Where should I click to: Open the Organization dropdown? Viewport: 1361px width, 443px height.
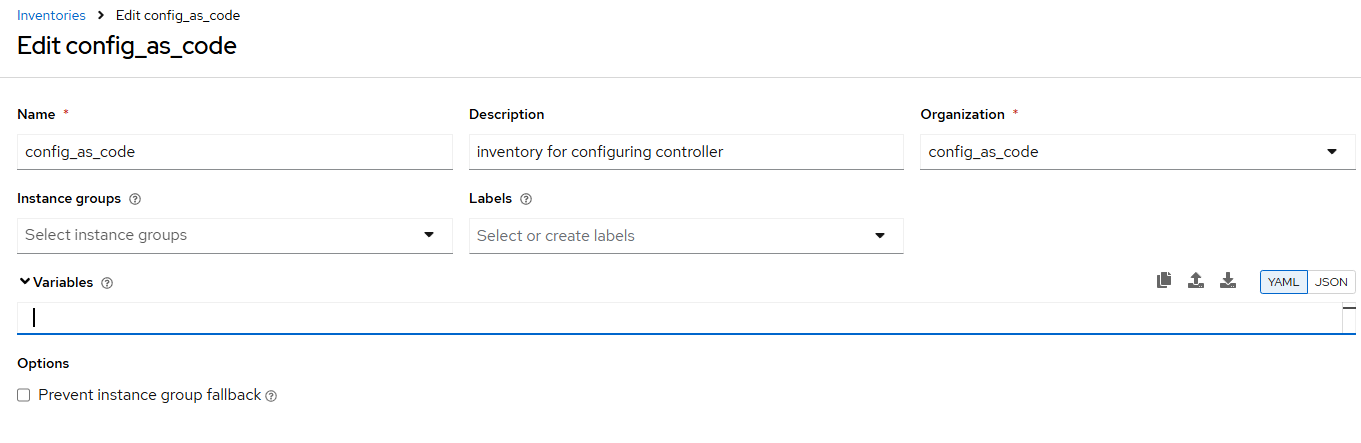click(x=1138, y=152)
